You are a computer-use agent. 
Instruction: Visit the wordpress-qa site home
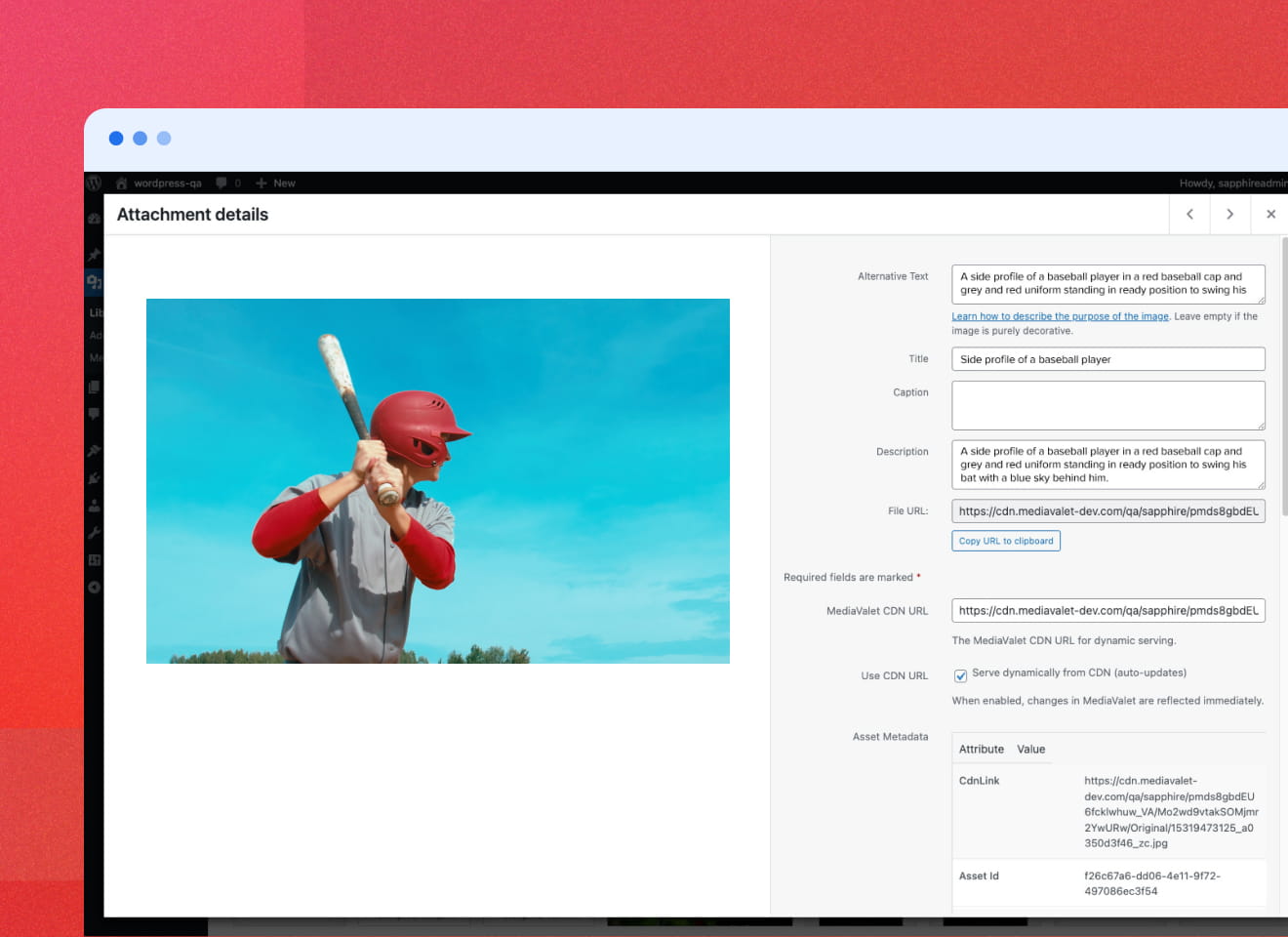[x=159, y=183]
